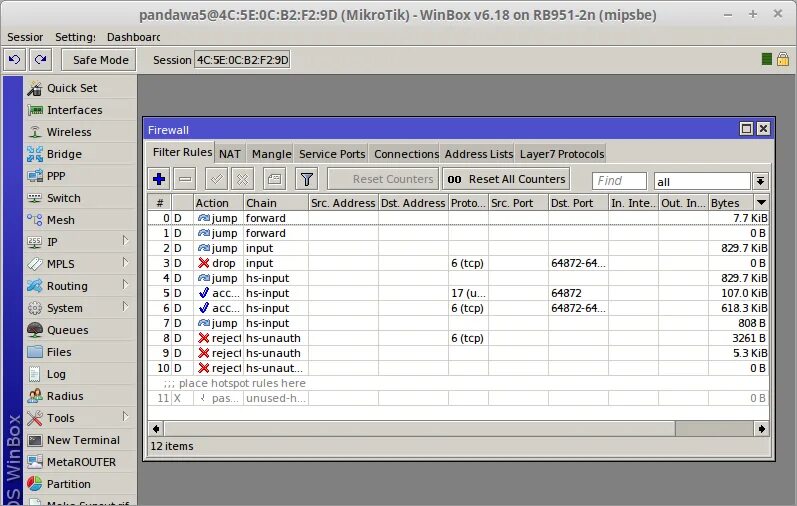The image size is (797, 506).
Task: Select rule 5 accept hs-input udp row
Action: [458, 293]
